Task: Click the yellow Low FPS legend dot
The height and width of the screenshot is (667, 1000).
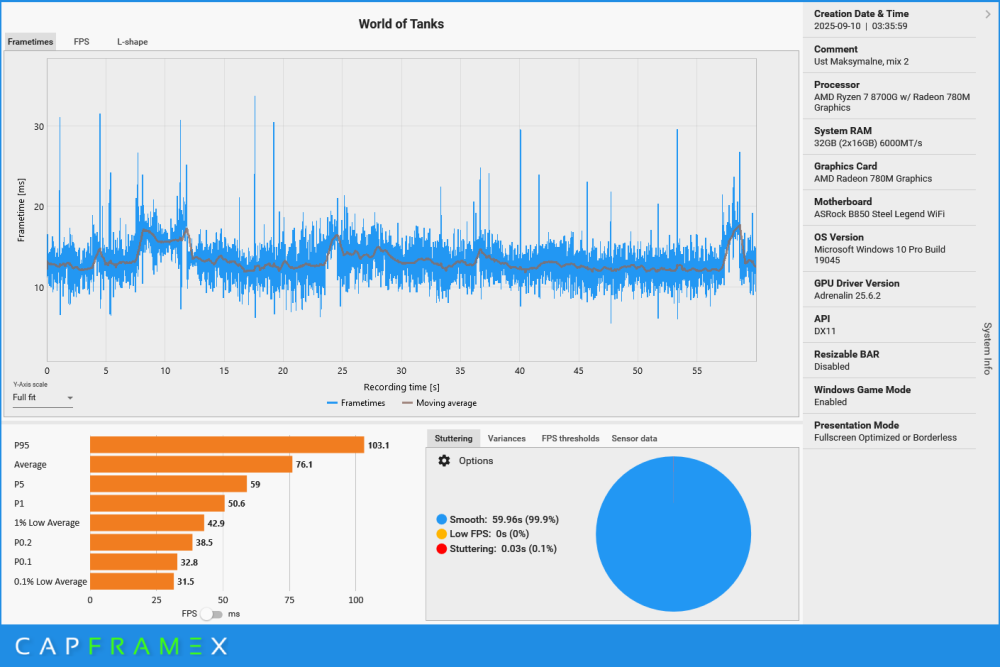Action: point(442,534)
